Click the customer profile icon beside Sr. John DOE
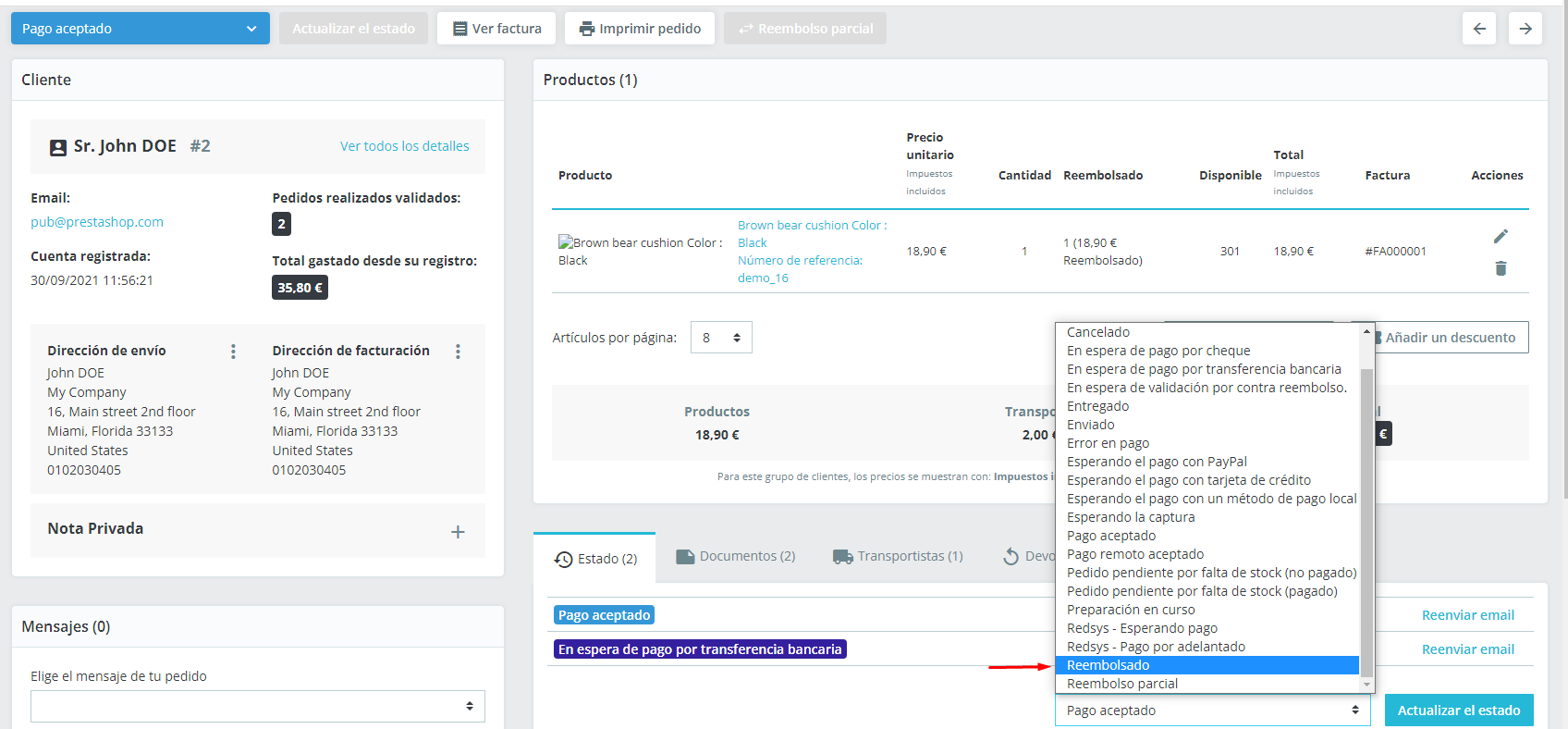Screen dimensions: 1568x729 [x=57, y=147]
